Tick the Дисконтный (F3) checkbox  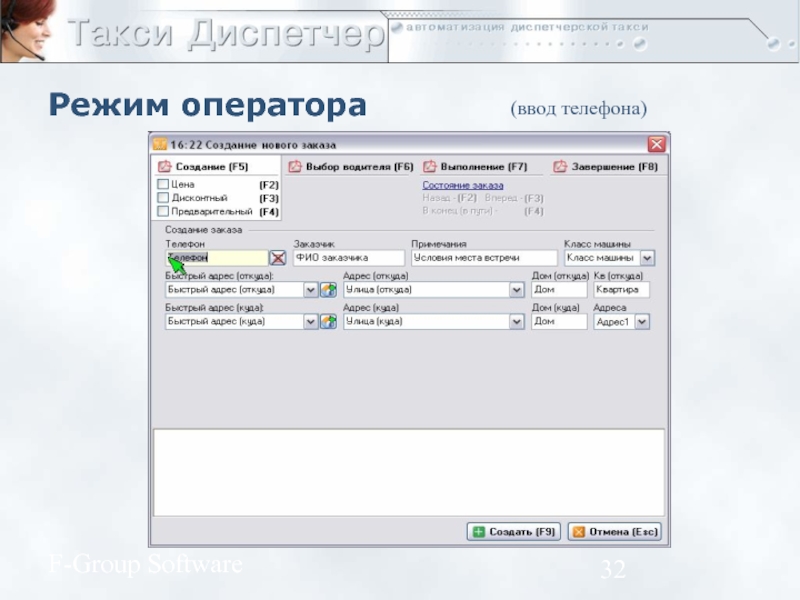point(163,197)
